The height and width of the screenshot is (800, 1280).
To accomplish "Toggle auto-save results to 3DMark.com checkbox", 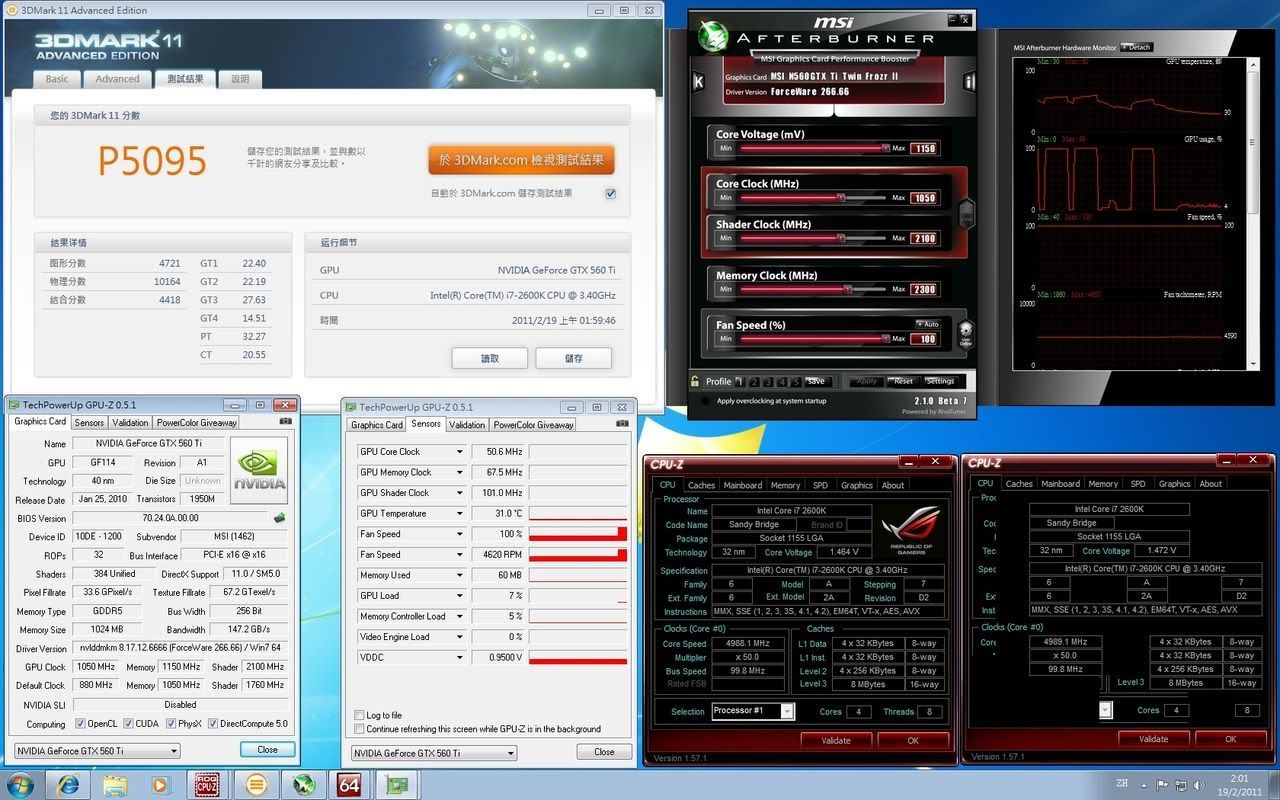I will [610, 194].
